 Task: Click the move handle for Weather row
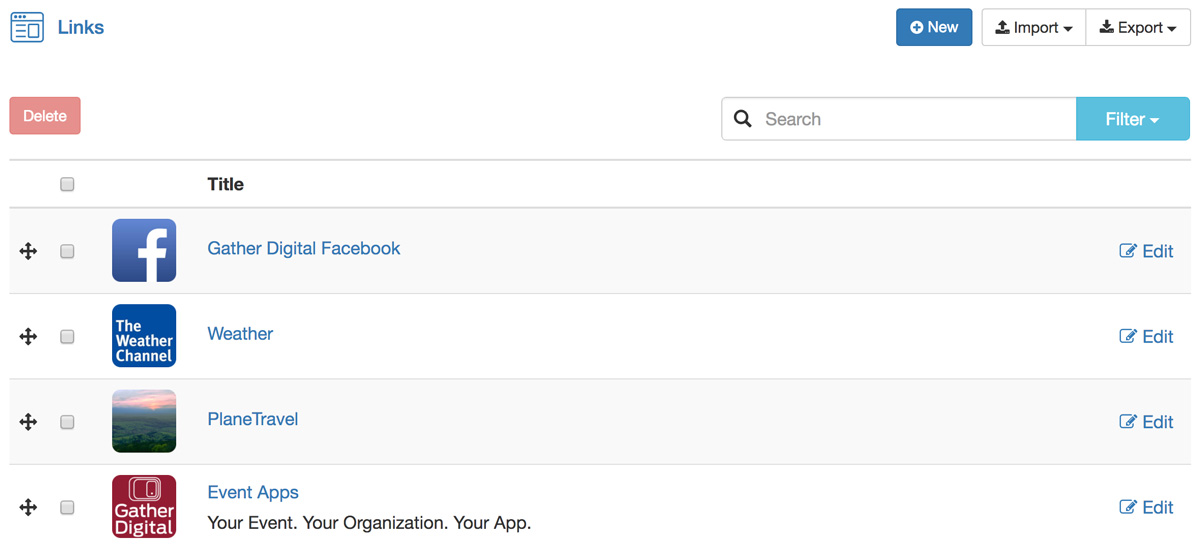(28, 337)
